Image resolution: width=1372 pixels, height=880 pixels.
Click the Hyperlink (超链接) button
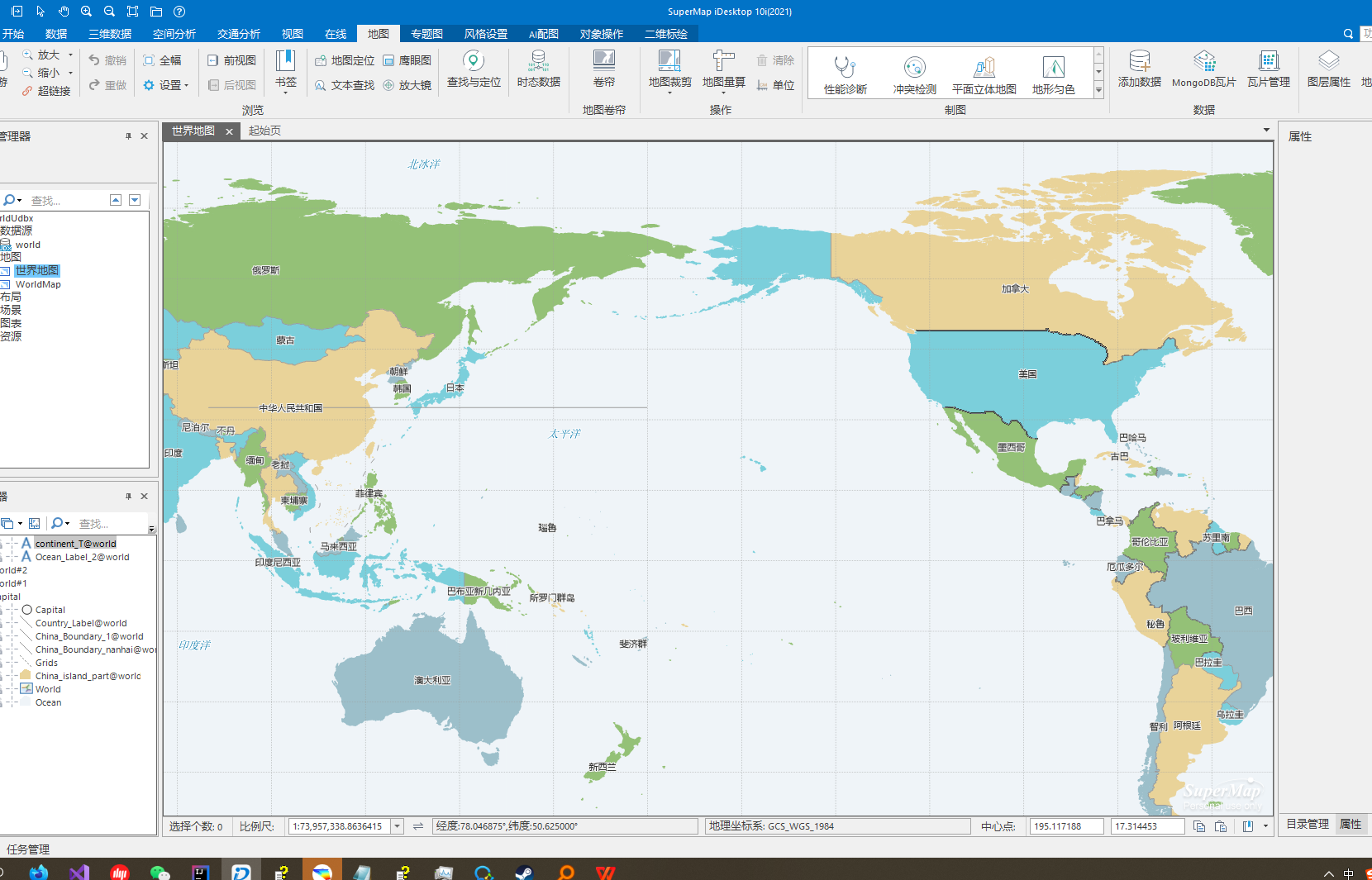(x=46, y=91)
